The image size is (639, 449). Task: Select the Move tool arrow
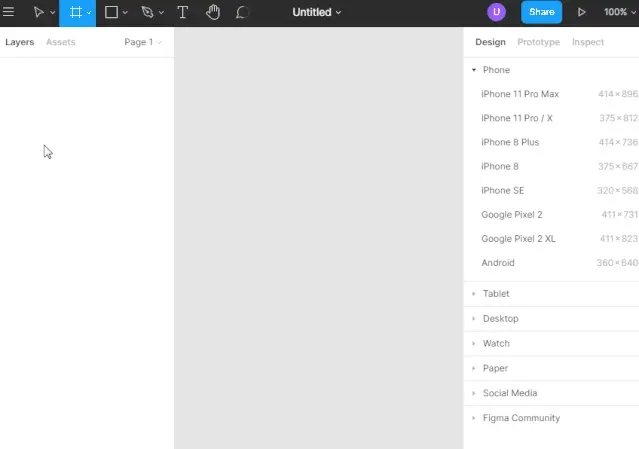point(38,12)
